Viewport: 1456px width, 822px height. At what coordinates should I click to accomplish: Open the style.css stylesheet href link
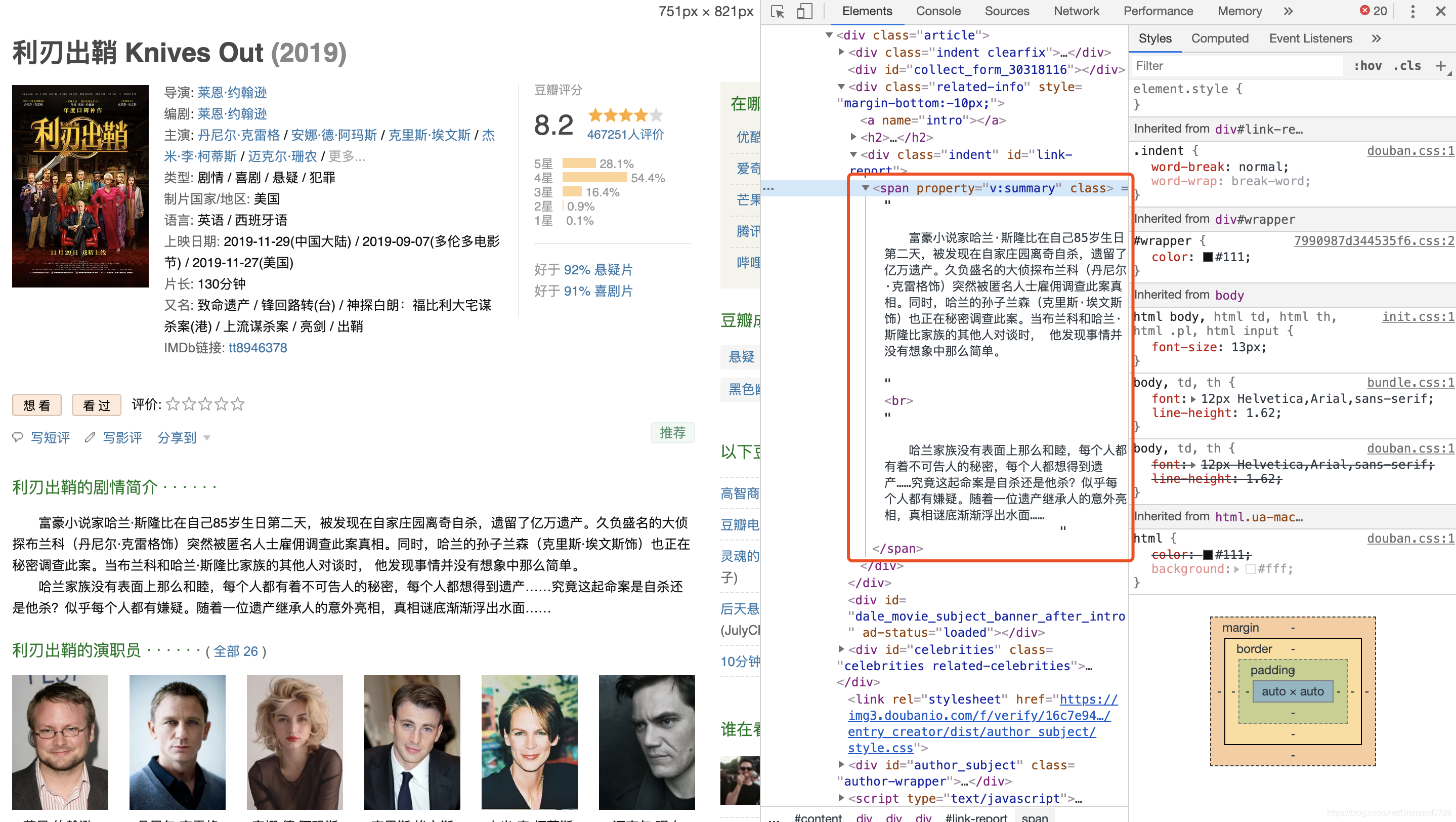(983, 723)
